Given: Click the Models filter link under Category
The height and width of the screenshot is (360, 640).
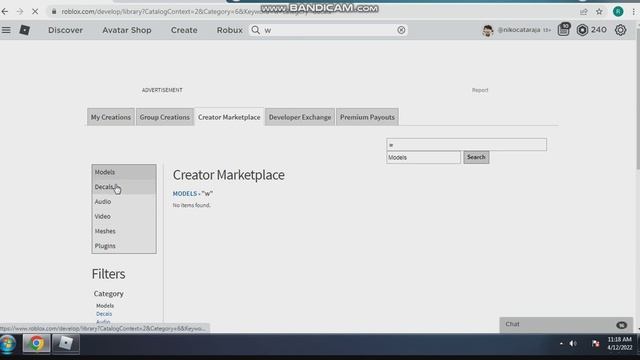Looking at the screenshot, I should (x=105, y=306).
